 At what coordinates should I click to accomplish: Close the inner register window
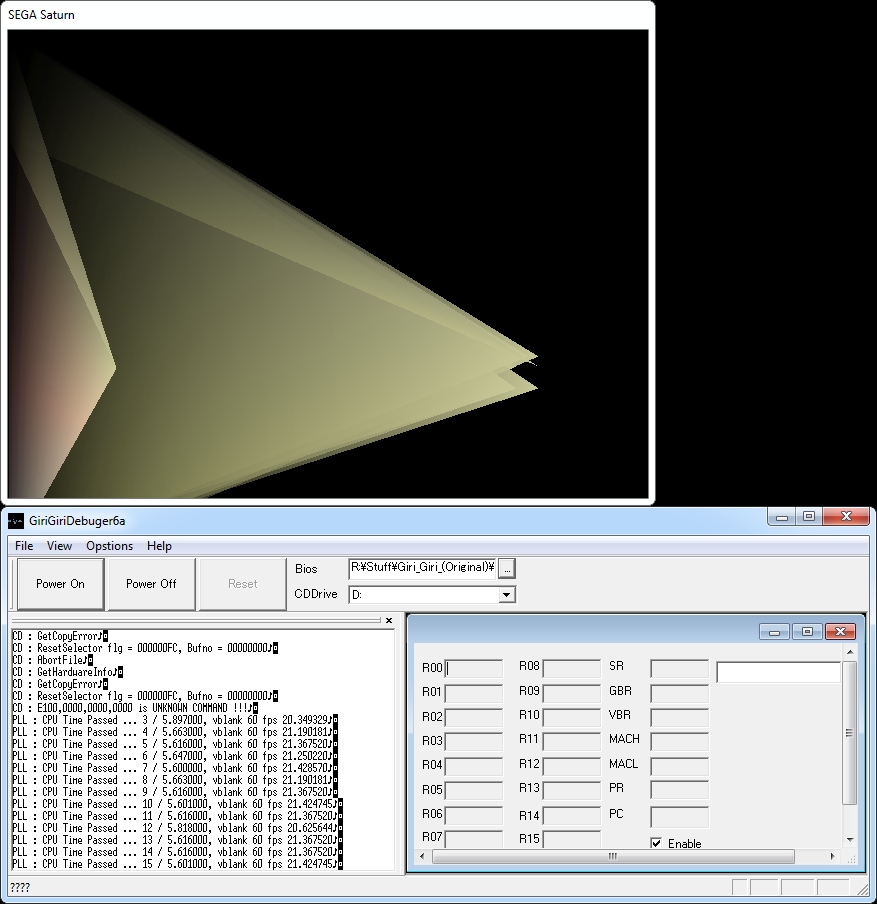point(841,632)
